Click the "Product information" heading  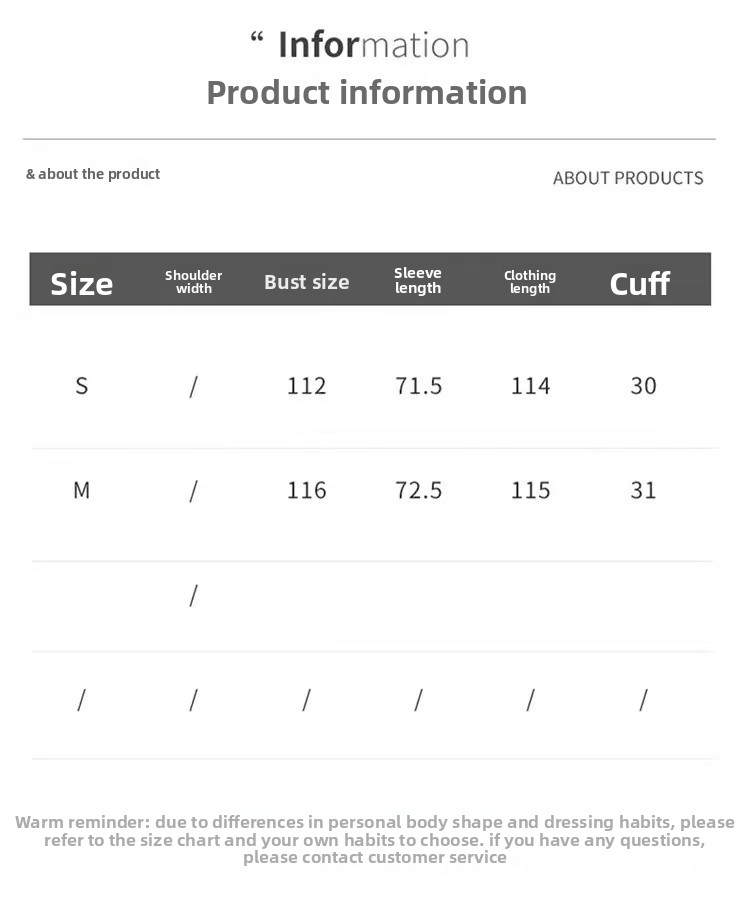coord(366,92)
